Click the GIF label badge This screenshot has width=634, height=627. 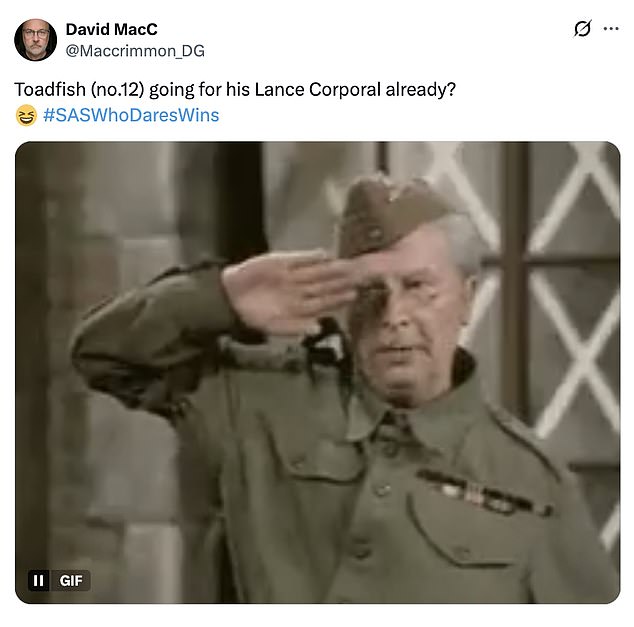coord(70,581)
